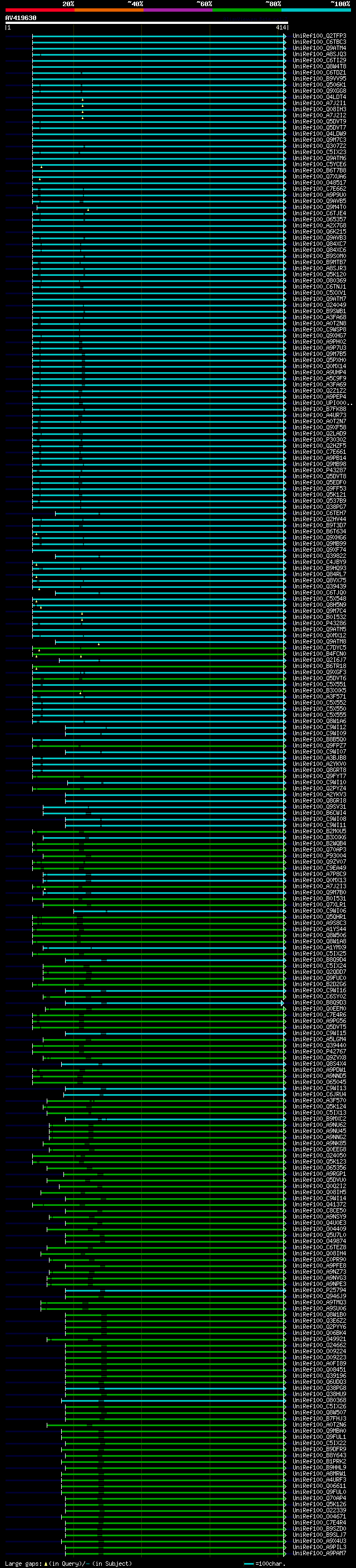Select hit UniRef100_C7DYC5
The height and width of the screenshot is (1568, 356).
pos(319,647)
